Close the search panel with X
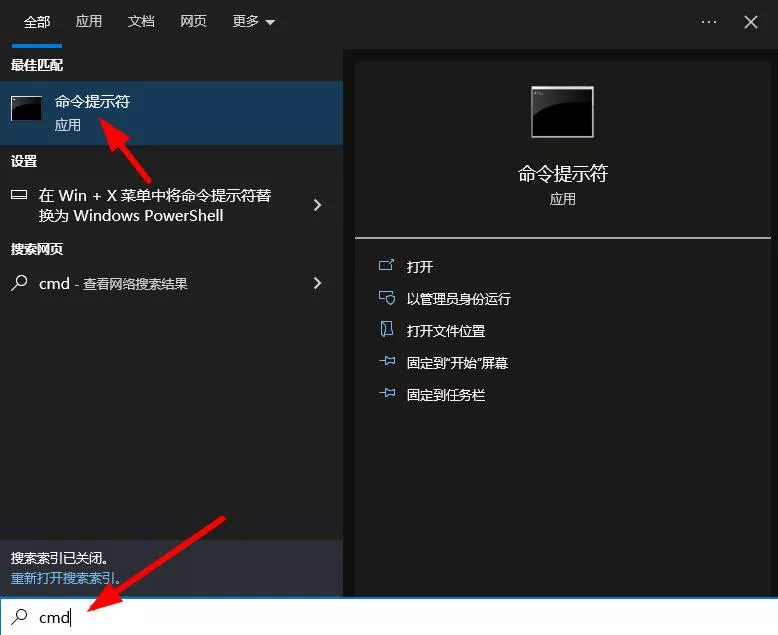 coord(751,22)
